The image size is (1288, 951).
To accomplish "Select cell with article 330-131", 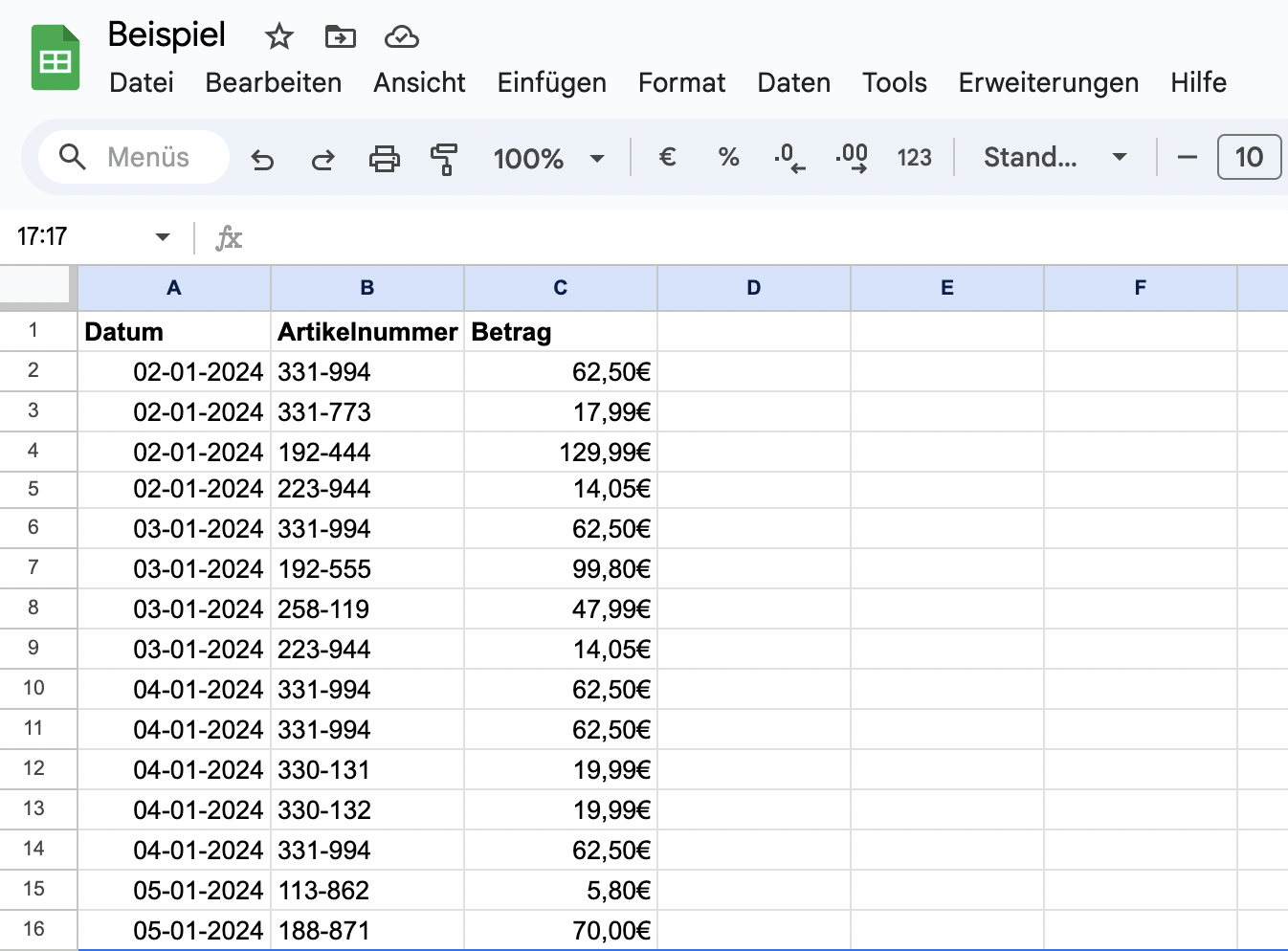I will [x=367, y=769].
